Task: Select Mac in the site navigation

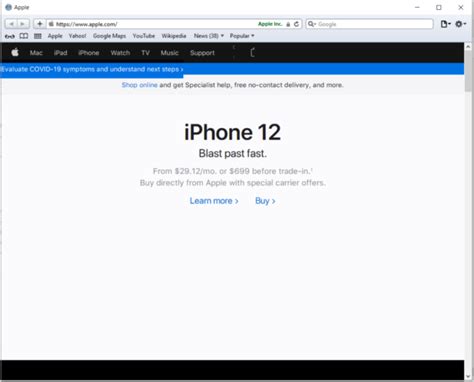Action: 36,53
